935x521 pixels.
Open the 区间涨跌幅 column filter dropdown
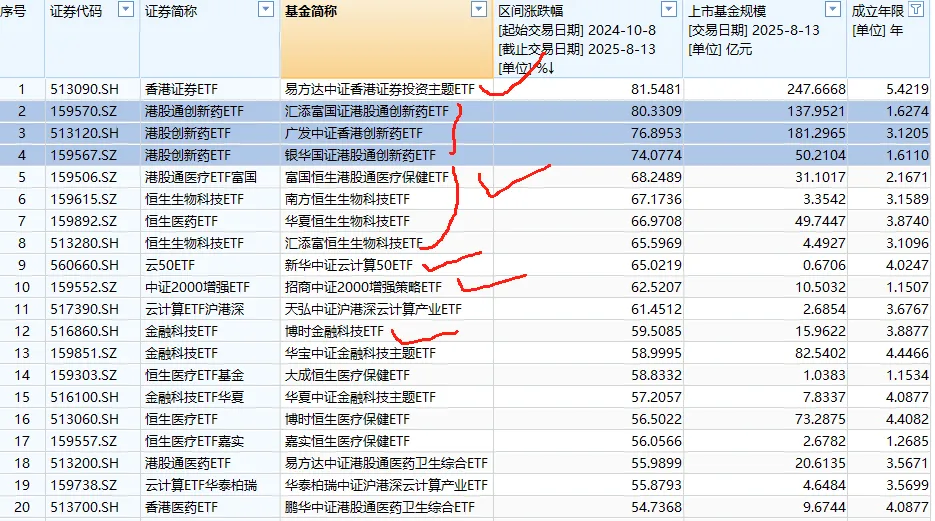tap(669, 10)
